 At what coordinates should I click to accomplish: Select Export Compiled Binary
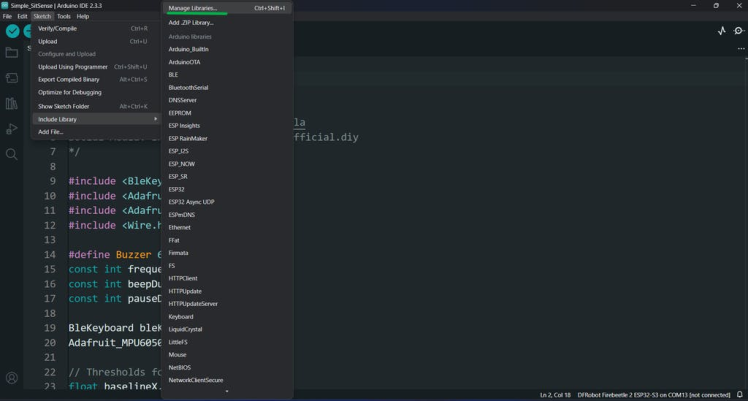[x=95, y=80]
